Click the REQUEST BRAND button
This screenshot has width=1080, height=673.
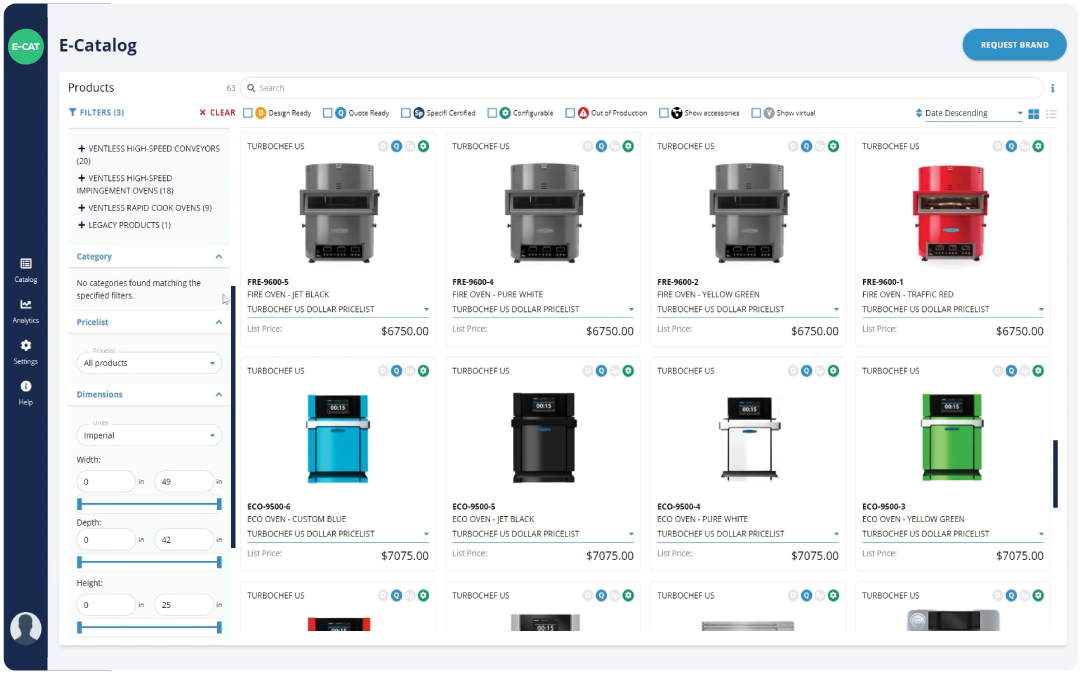pyautogui.click(x=1014, y=45)
